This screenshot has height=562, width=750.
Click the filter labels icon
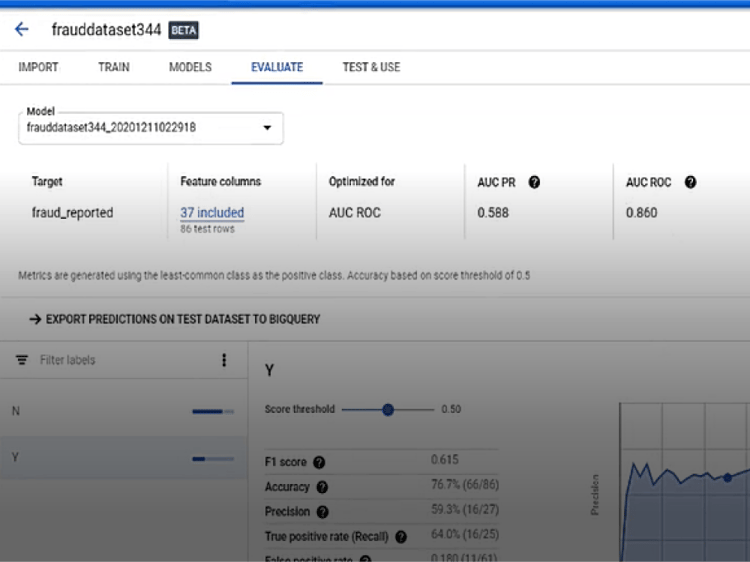pos(22,360)
